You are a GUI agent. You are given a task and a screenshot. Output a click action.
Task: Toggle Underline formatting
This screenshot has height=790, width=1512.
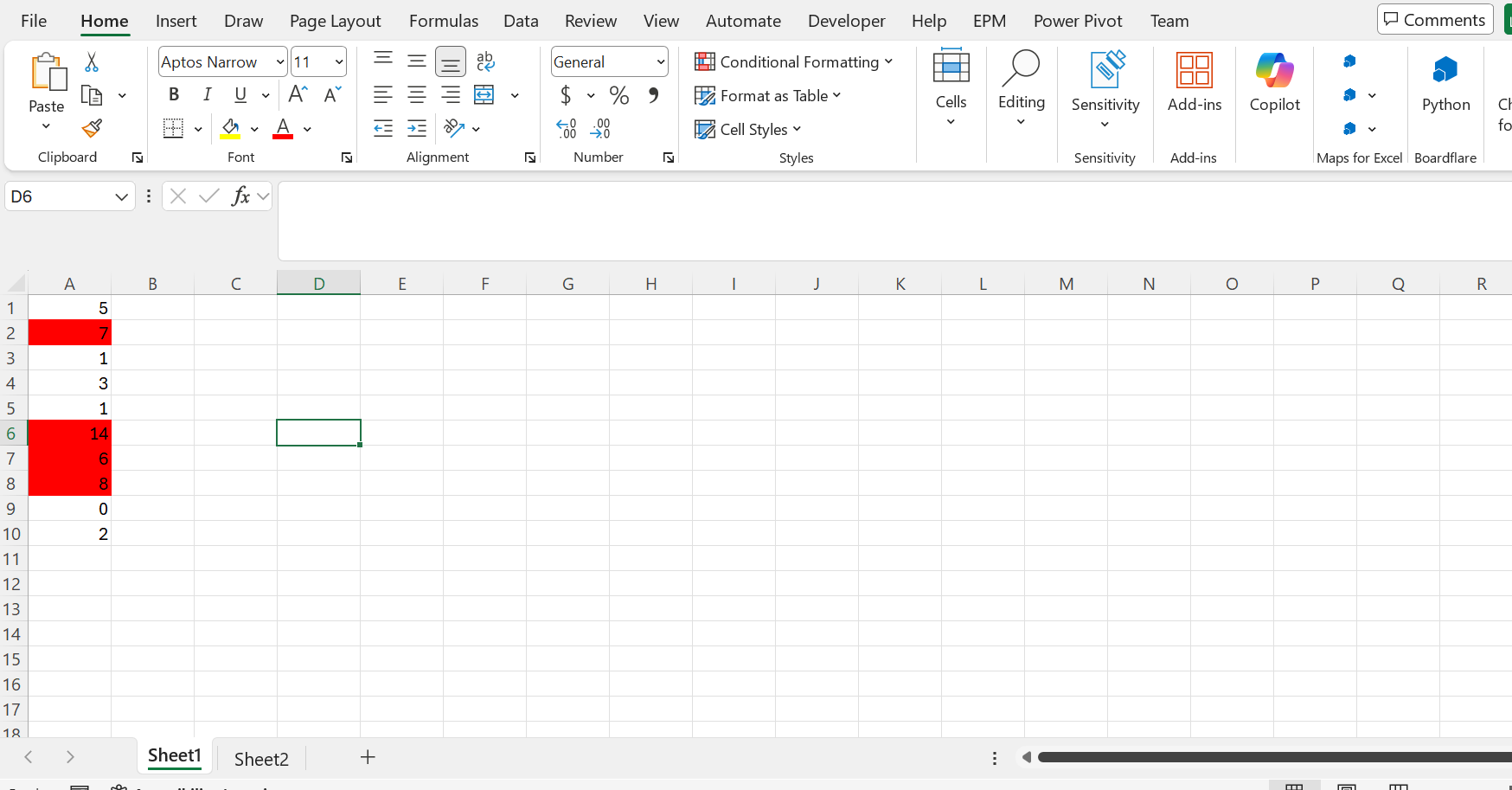tap(240, 94)
